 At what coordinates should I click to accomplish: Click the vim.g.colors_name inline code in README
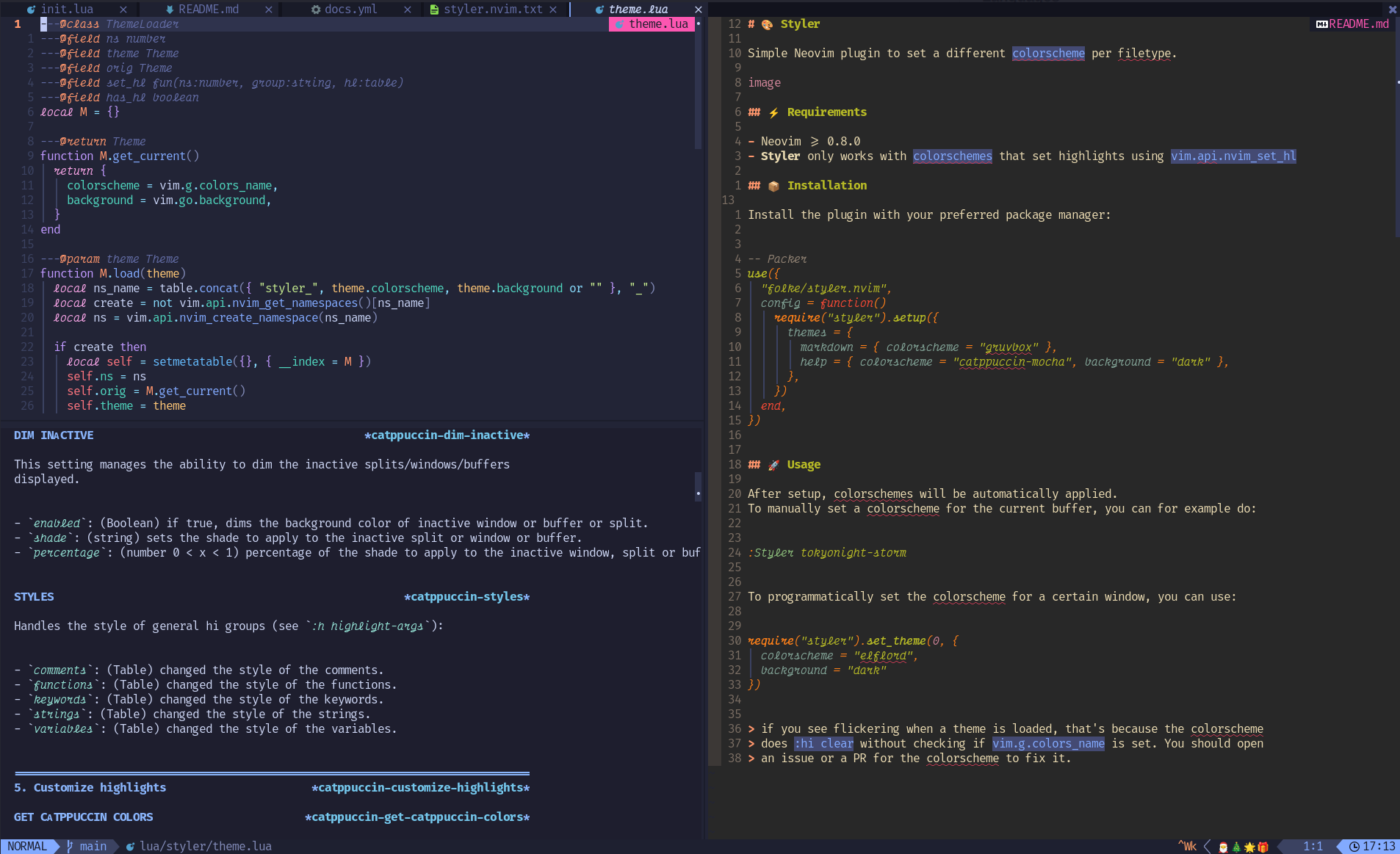[1048, 743]
